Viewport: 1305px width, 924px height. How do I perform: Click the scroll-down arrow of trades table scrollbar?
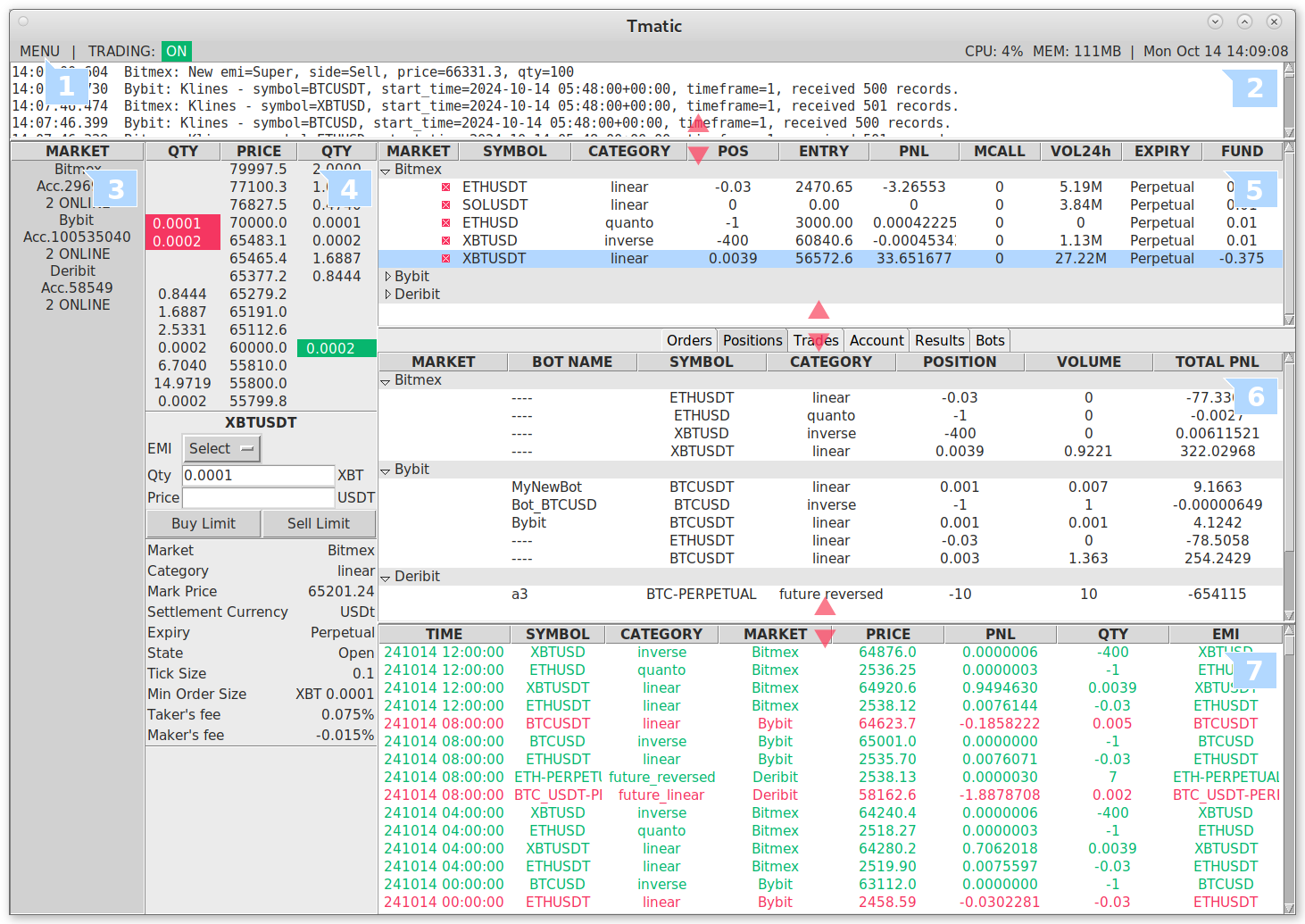(x=1289, y=907)
